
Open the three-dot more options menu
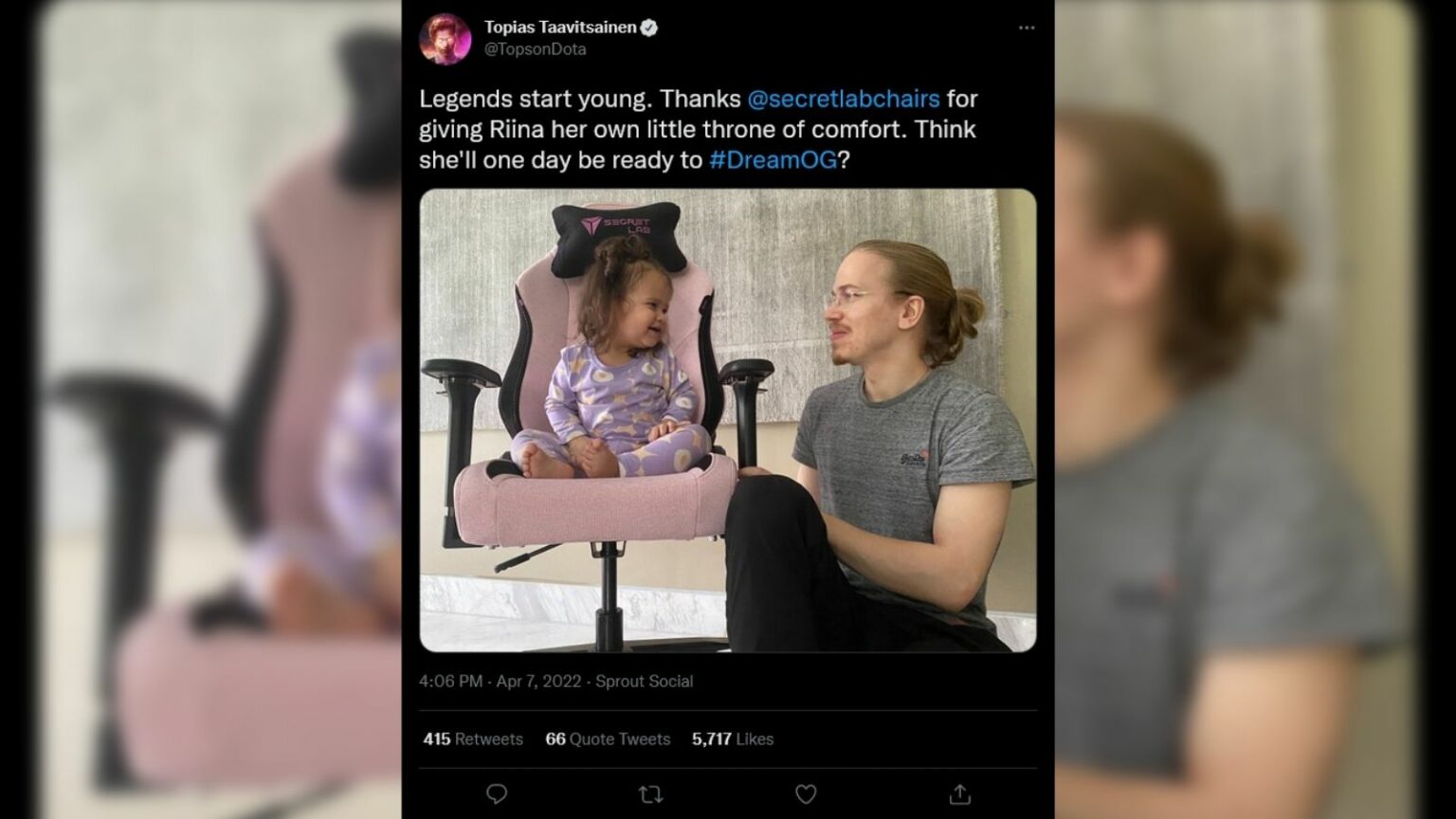pyautogui.click(x=1027, y=27)
